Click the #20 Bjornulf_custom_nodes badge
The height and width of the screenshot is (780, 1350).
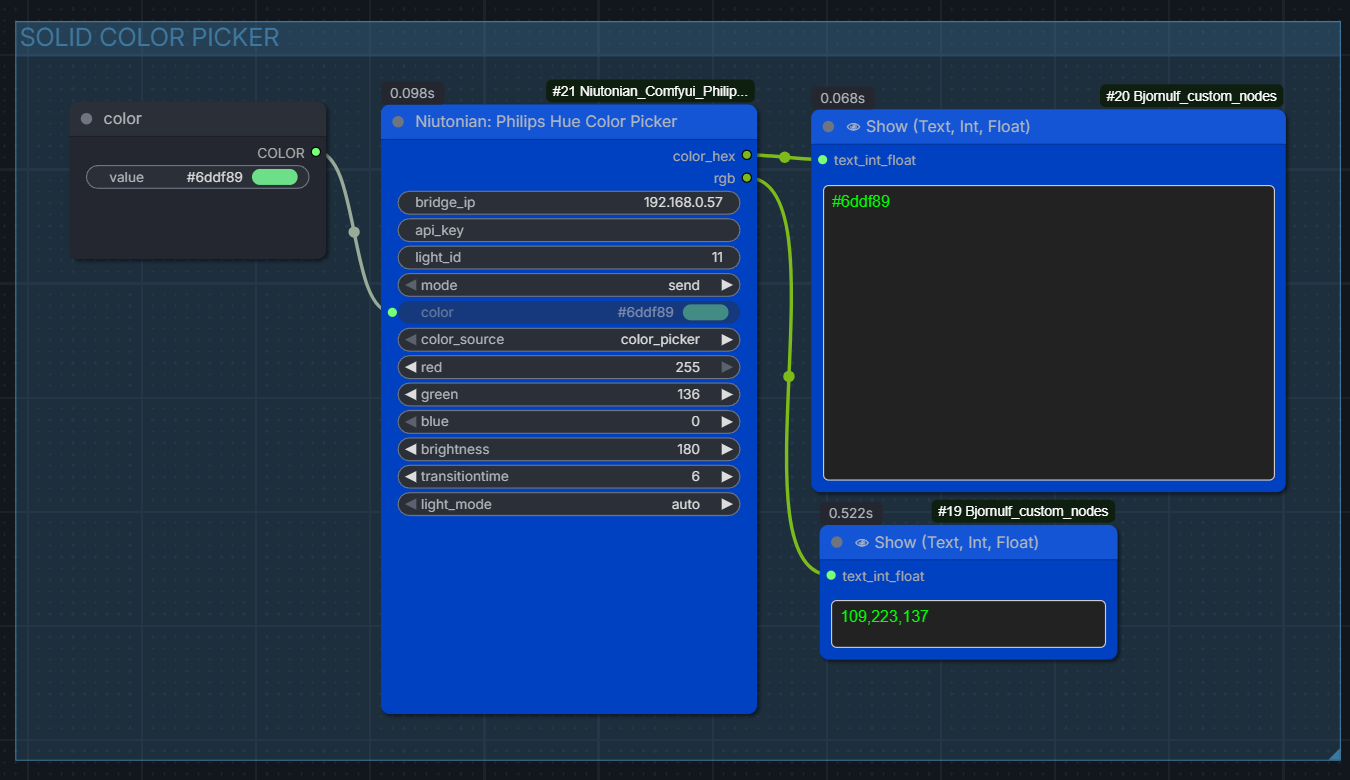[1191, 96]
